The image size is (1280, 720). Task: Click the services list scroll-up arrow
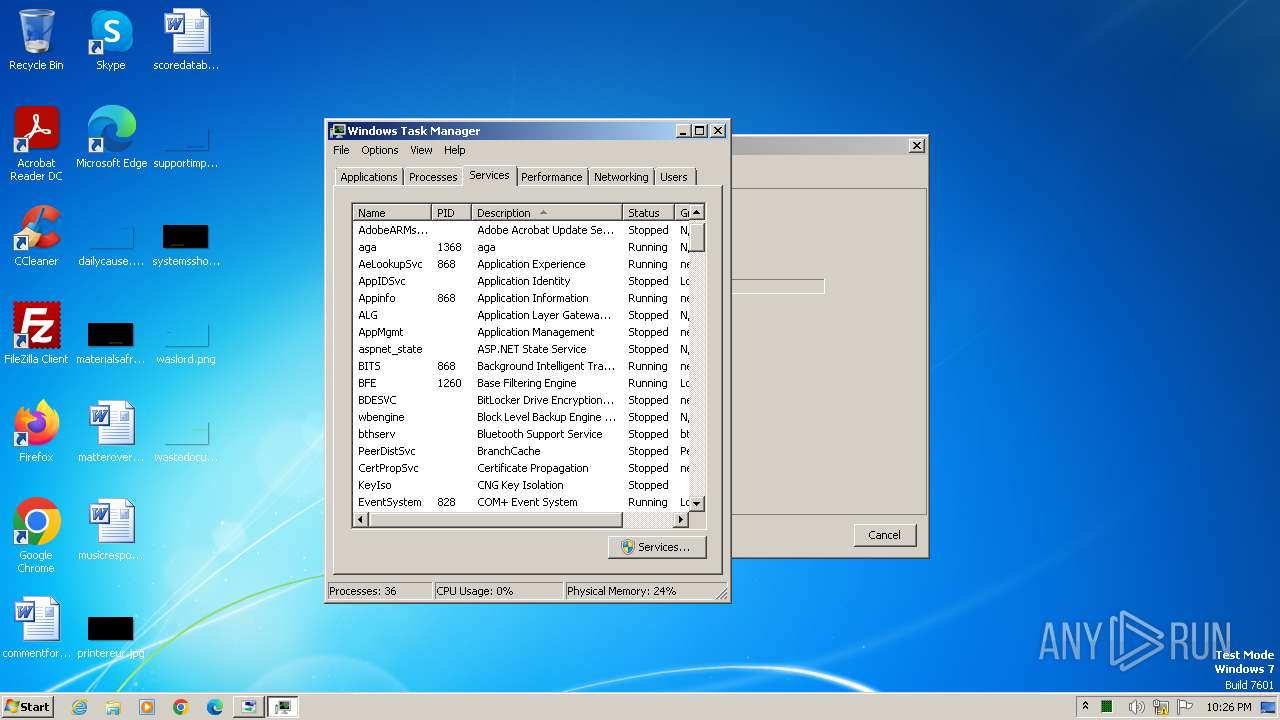click(697, 212)
